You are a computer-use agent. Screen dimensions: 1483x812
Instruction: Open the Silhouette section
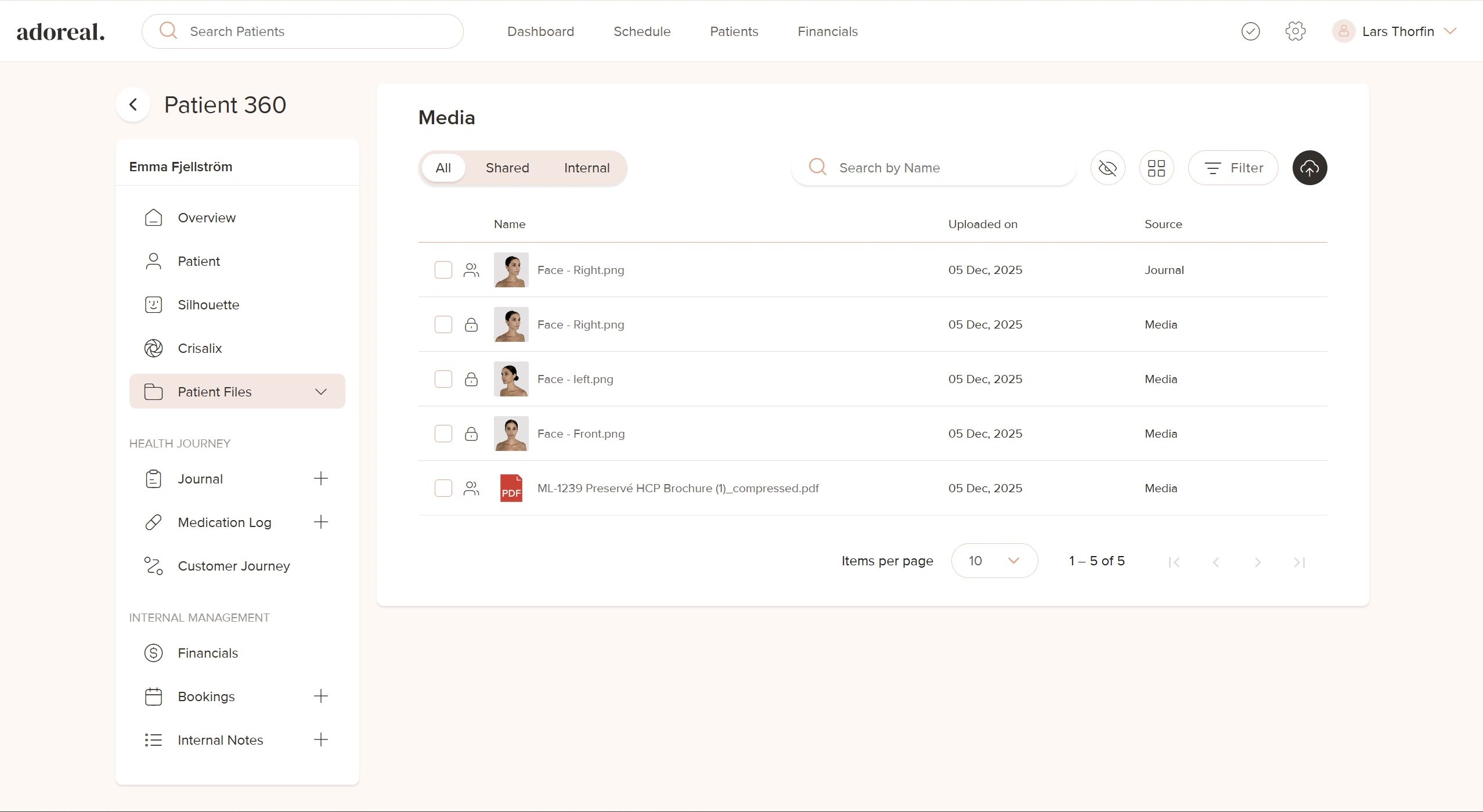[x=208, y=305]
